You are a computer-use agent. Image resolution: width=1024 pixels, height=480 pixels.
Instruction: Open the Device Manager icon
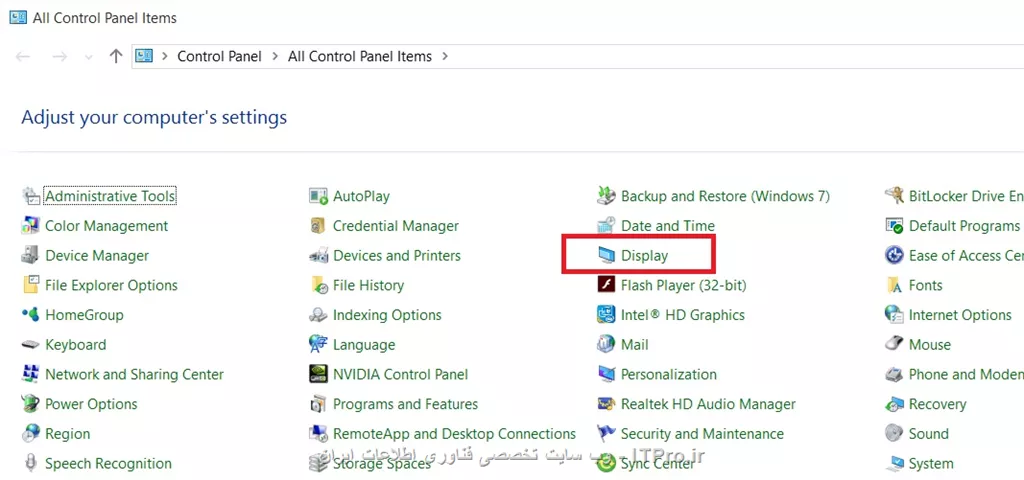(x=31, y=255)
